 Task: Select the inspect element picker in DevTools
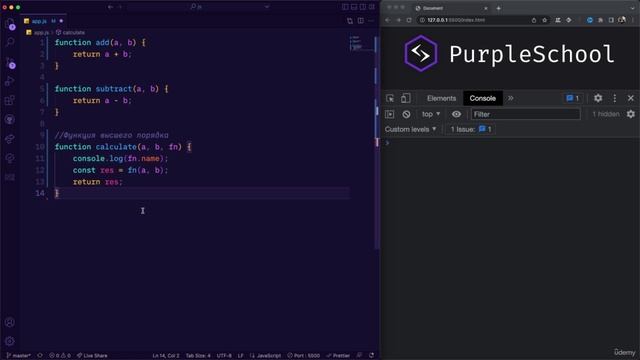[390, 98]
